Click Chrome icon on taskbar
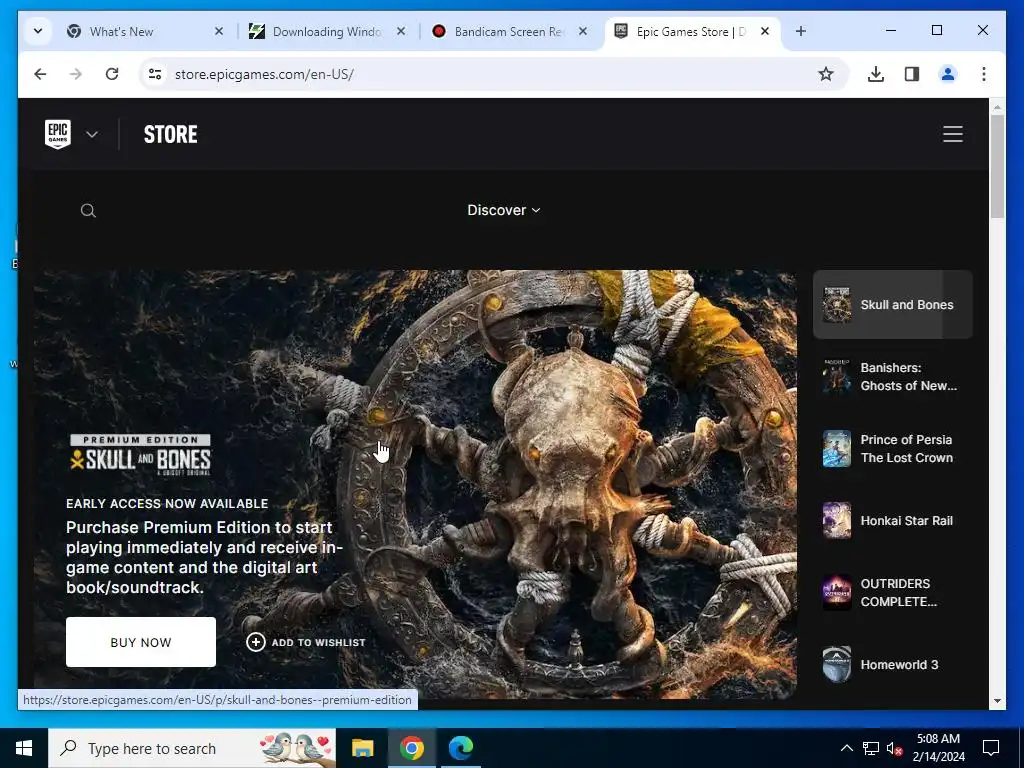1024x768 pixels. 411,748
